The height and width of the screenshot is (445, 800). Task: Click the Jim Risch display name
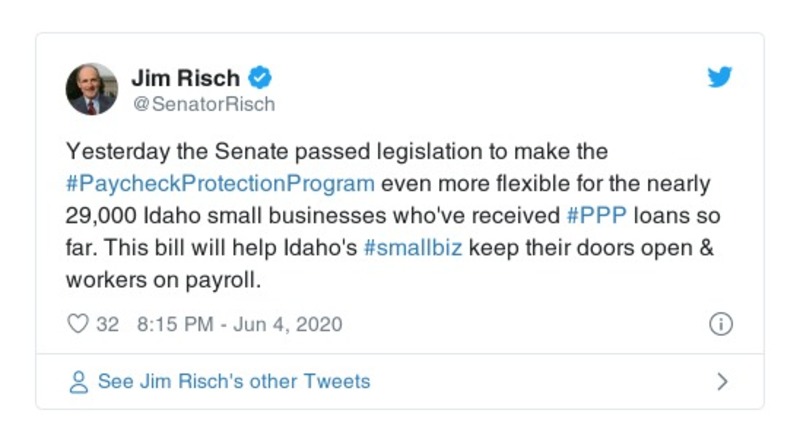(x=188, y=77)
